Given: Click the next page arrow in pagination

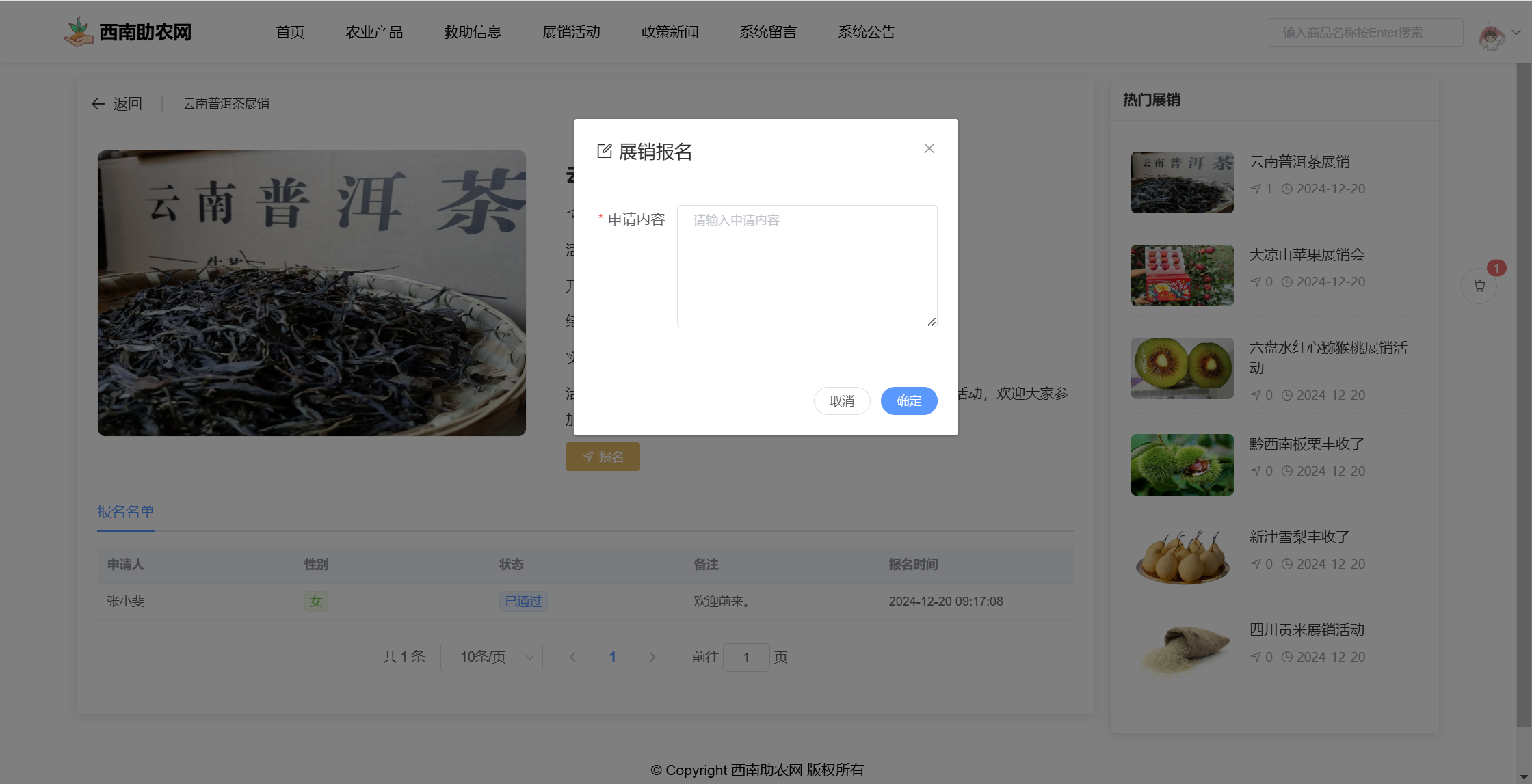Looking at the screenshot, I should click(652, 657).
